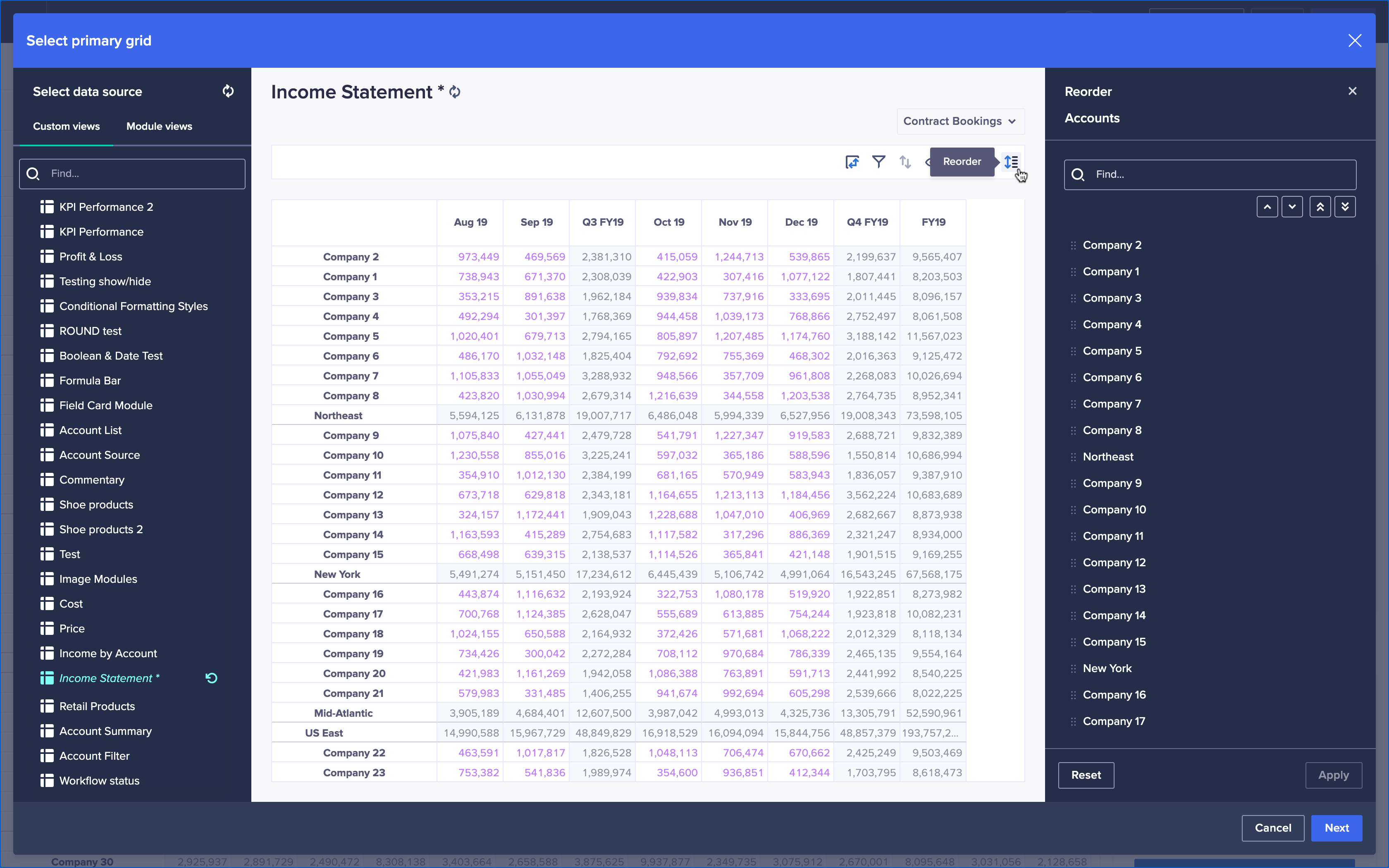The height and width of the screenshot is (868, 1389).
Task: Select the Profit & Loss data source
Action: pos(90,256)
